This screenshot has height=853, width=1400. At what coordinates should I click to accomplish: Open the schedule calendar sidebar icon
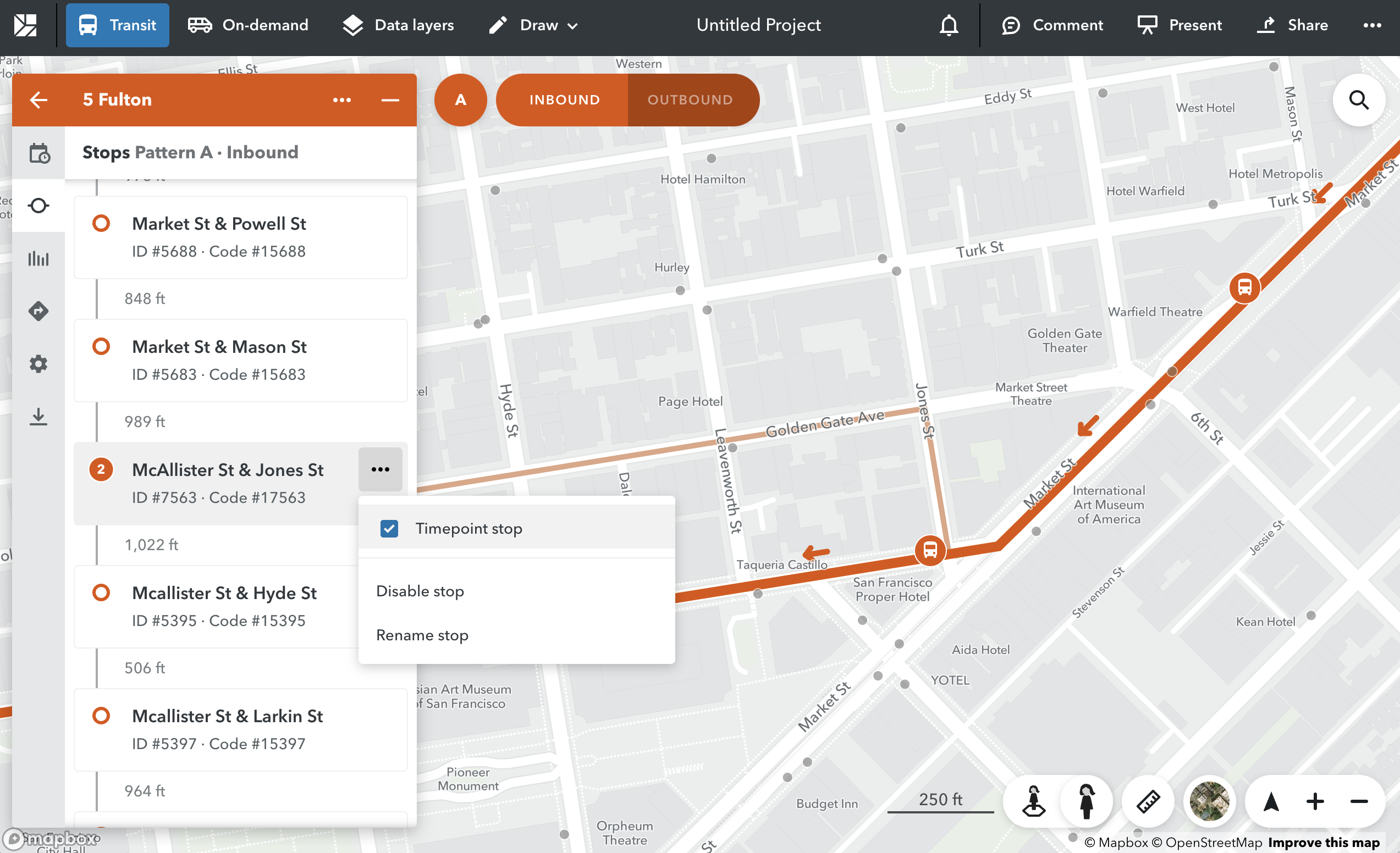[x=38, y=153]
